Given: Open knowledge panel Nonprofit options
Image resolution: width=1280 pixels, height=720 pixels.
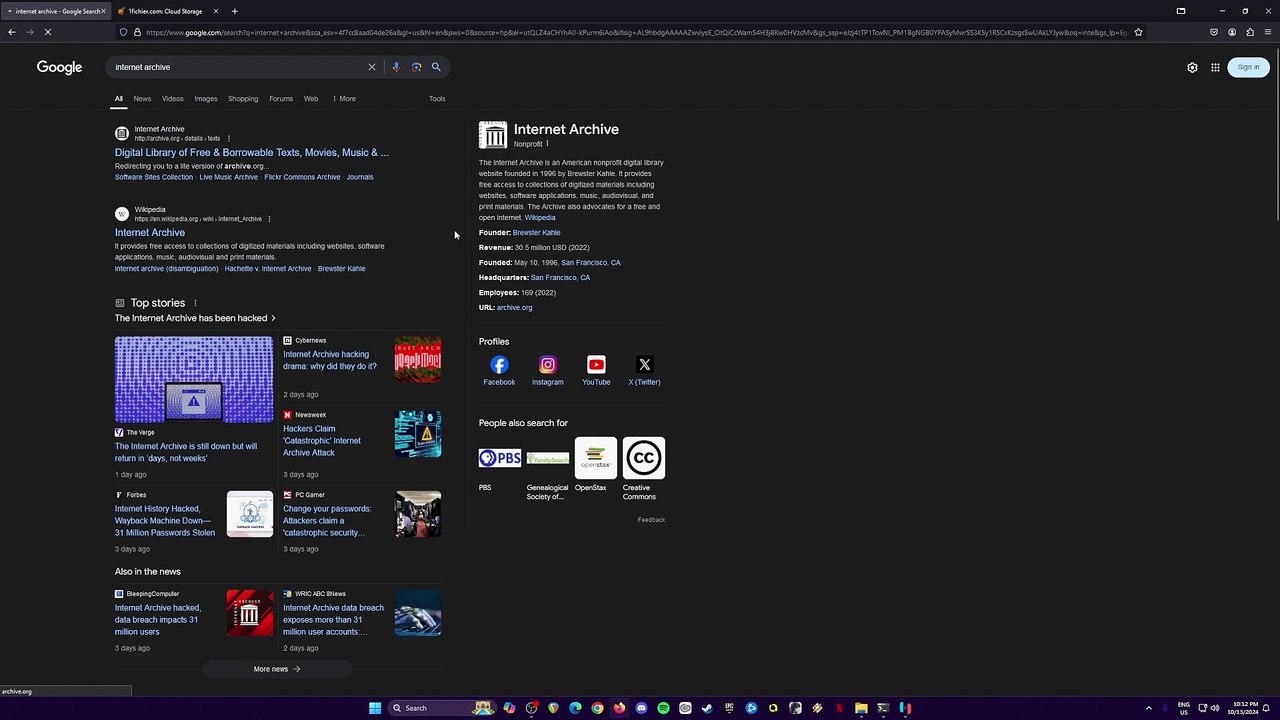Looking at the screenshot, I should tap(547, 143).
